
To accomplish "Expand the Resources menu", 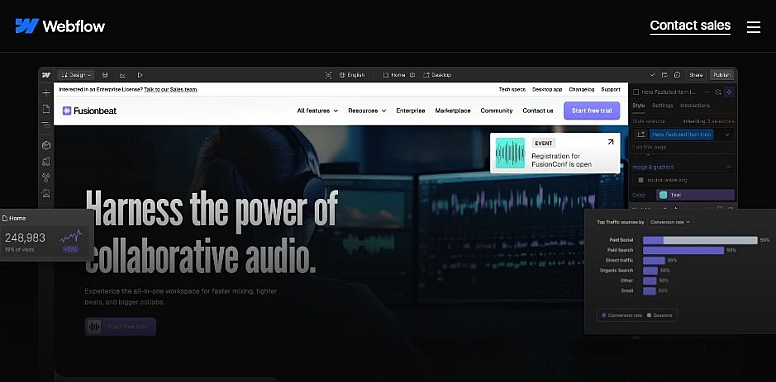I will coord(367,111).
